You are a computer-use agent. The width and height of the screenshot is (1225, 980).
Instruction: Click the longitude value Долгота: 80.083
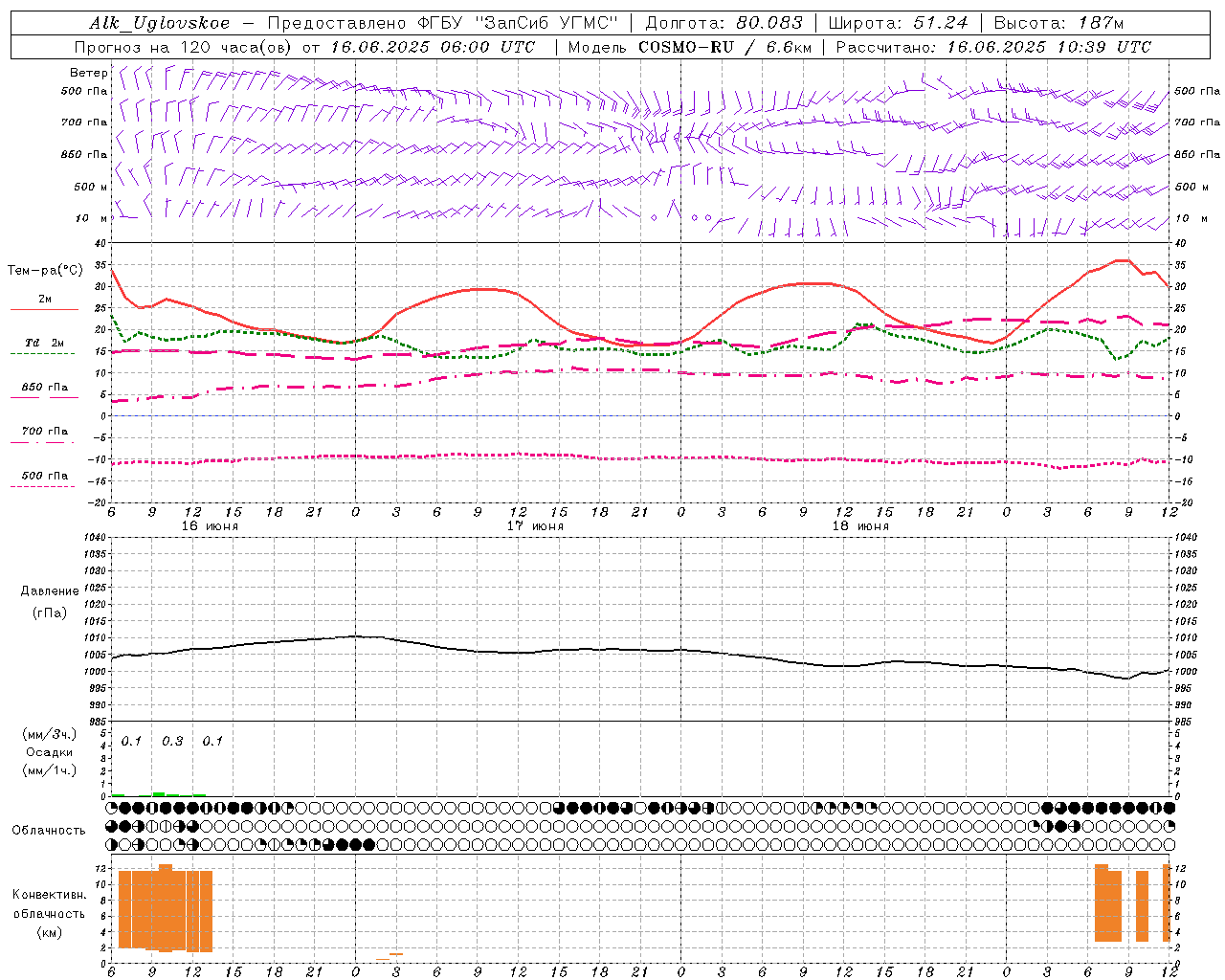[724, 23]
